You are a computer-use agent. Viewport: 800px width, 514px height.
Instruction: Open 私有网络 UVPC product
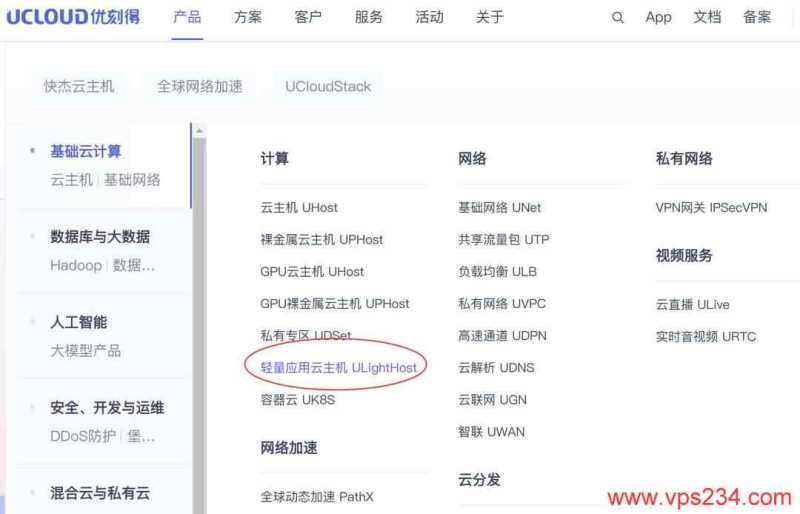pyautogui.click(x=502, y=304)
